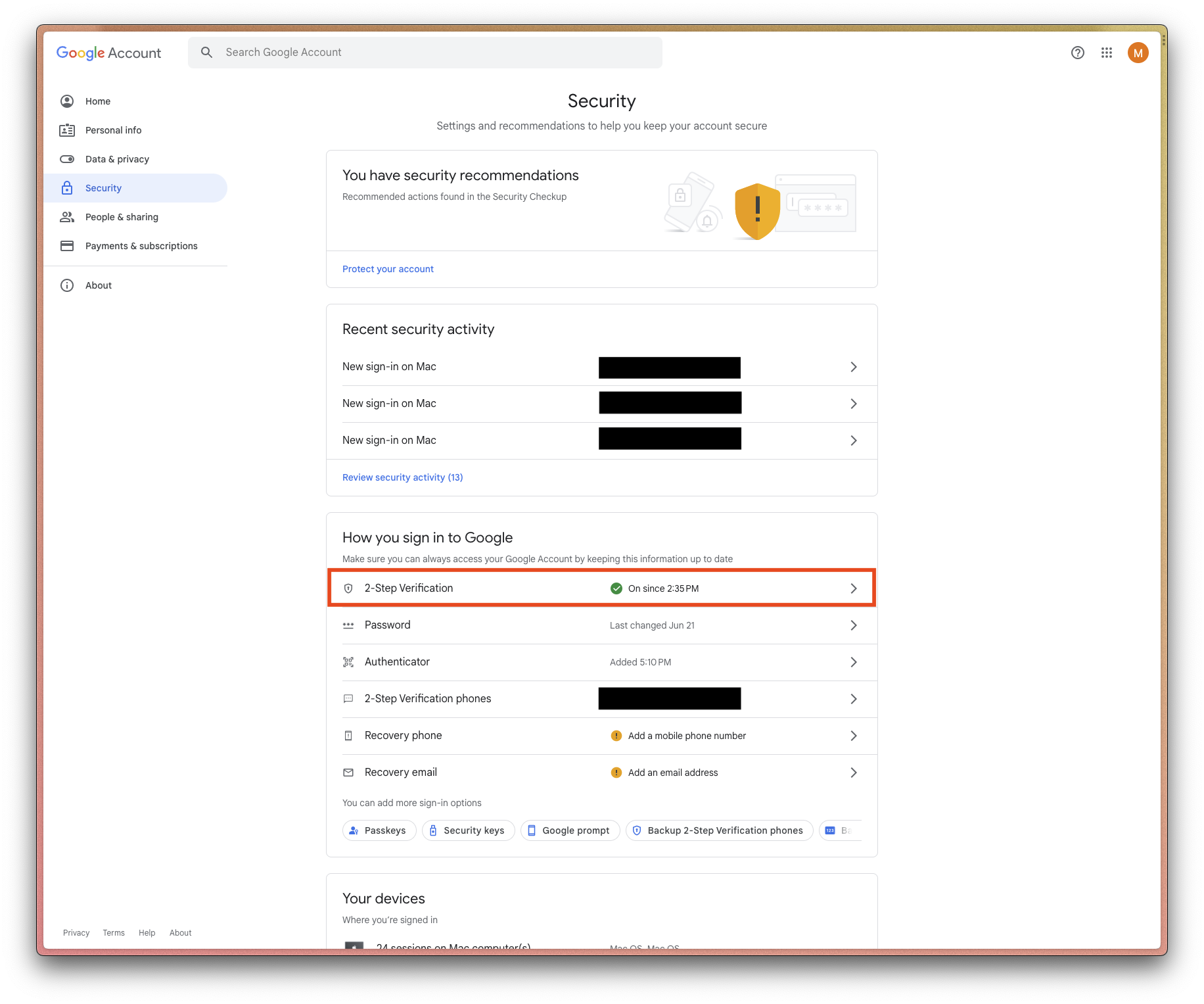
Task: Open the Google apps grid icon
Action: pyautogui.click(x=1107, y=53)
